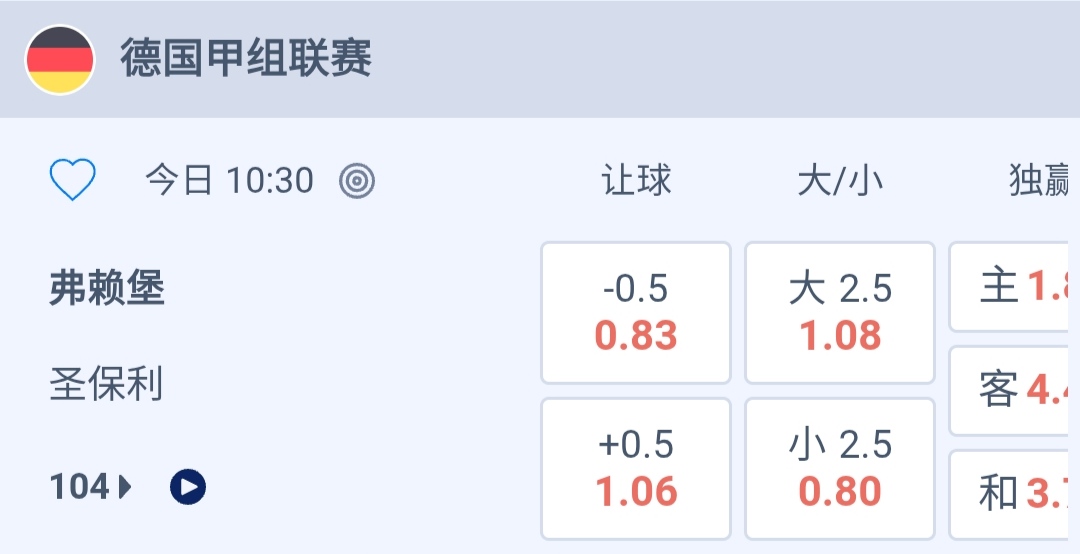Open the 德国甲组联赛 league header
1080x554 pixels.
pos(246,59)
